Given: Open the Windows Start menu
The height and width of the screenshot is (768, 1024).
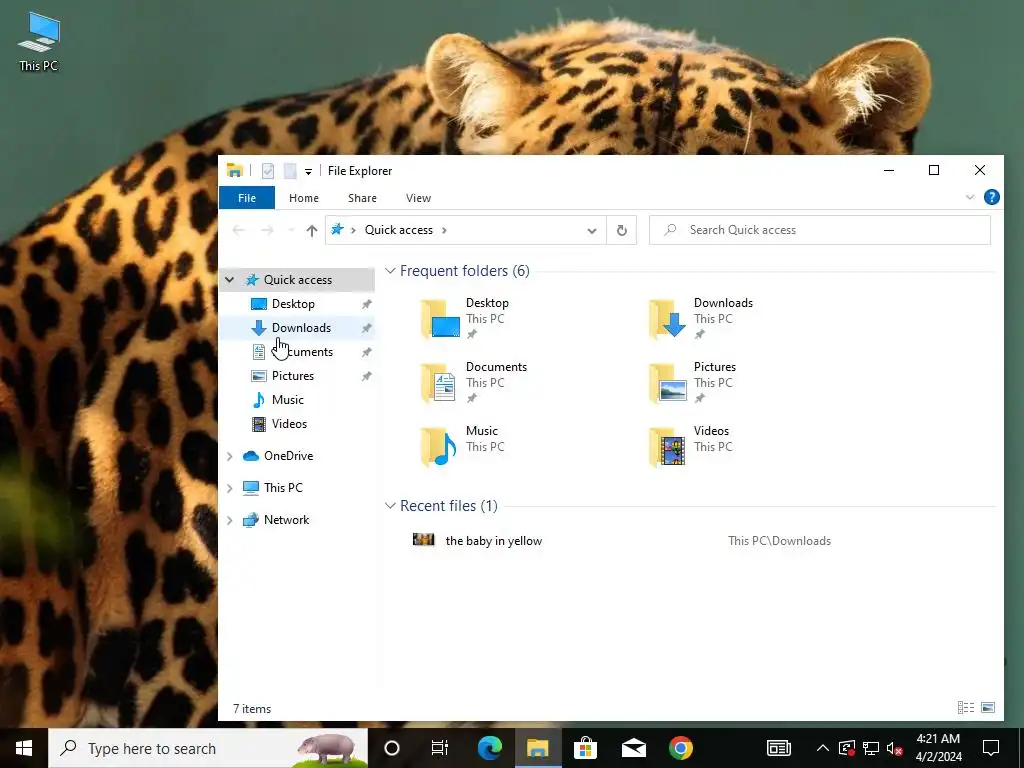Looking at the screenshot, I should pyautogui.click(x=24, y=748).
